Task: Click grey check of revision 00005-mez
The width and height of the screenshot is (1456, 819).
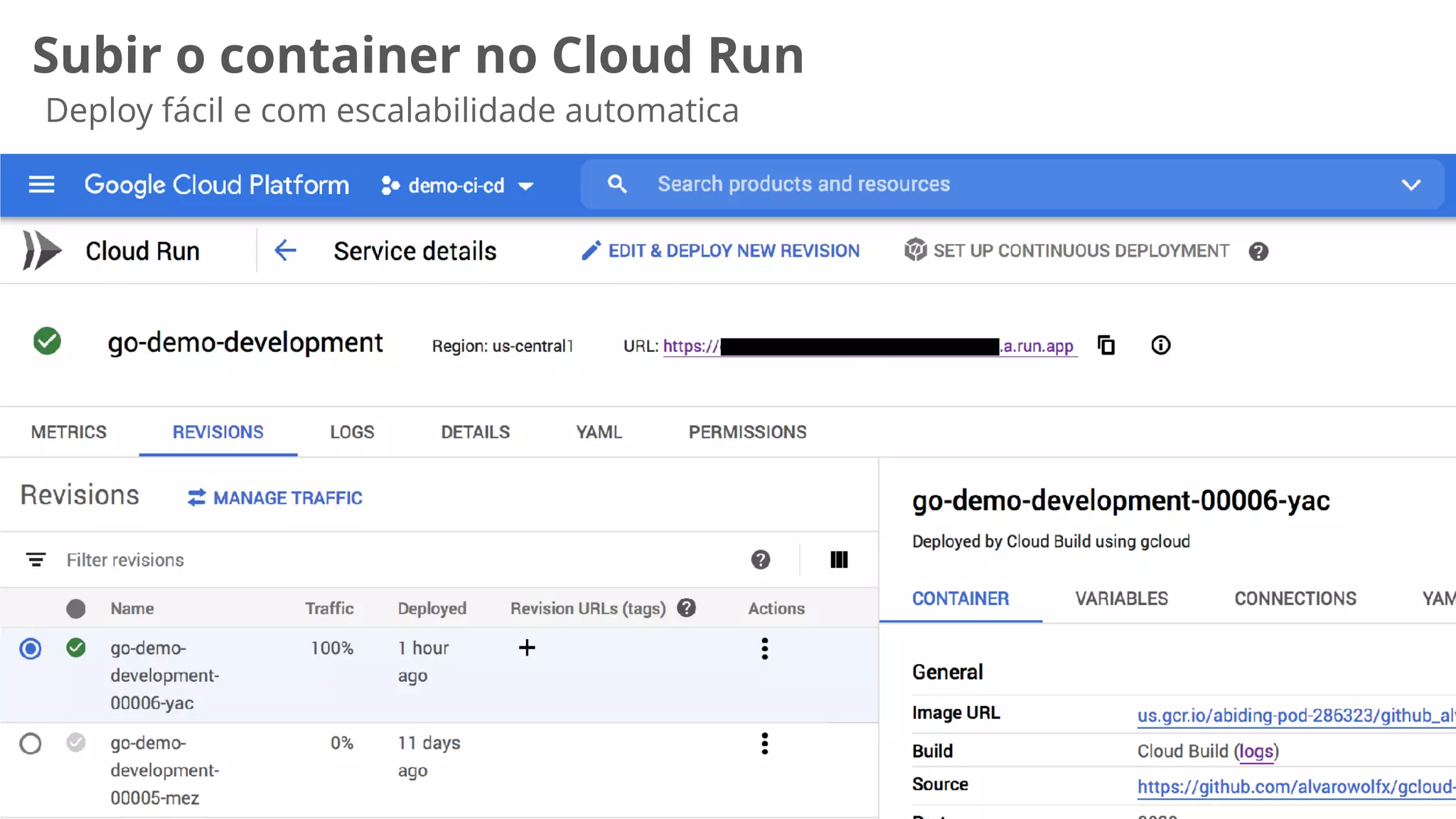Action: 76,743
